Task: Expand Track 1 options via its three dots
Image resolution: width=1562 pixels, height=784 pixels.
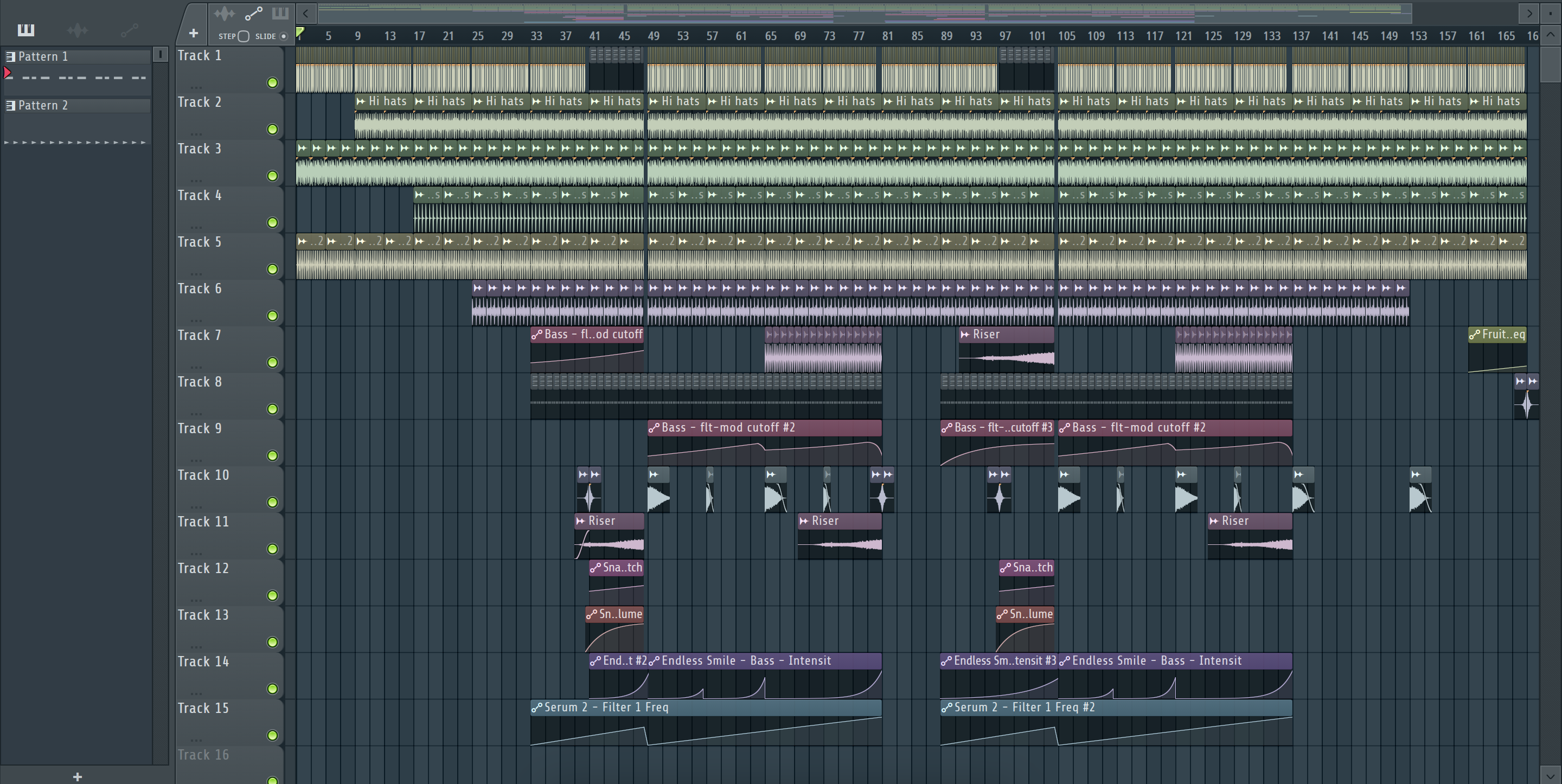Action: pyautogui.click(x=196, y=87)
